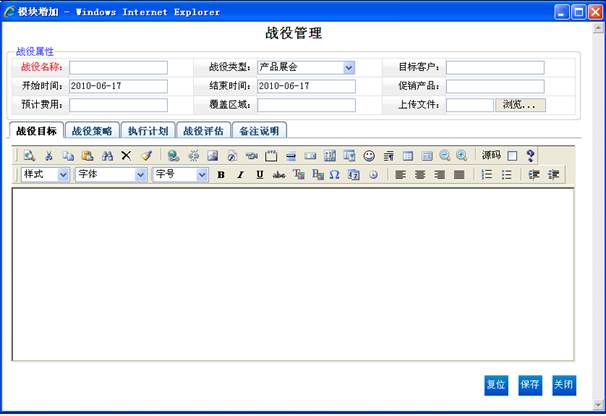The width and height of the screenshot is (606, 416).
Task: Toggle Underline in the editor toolbar
Action: pos(260,175)
